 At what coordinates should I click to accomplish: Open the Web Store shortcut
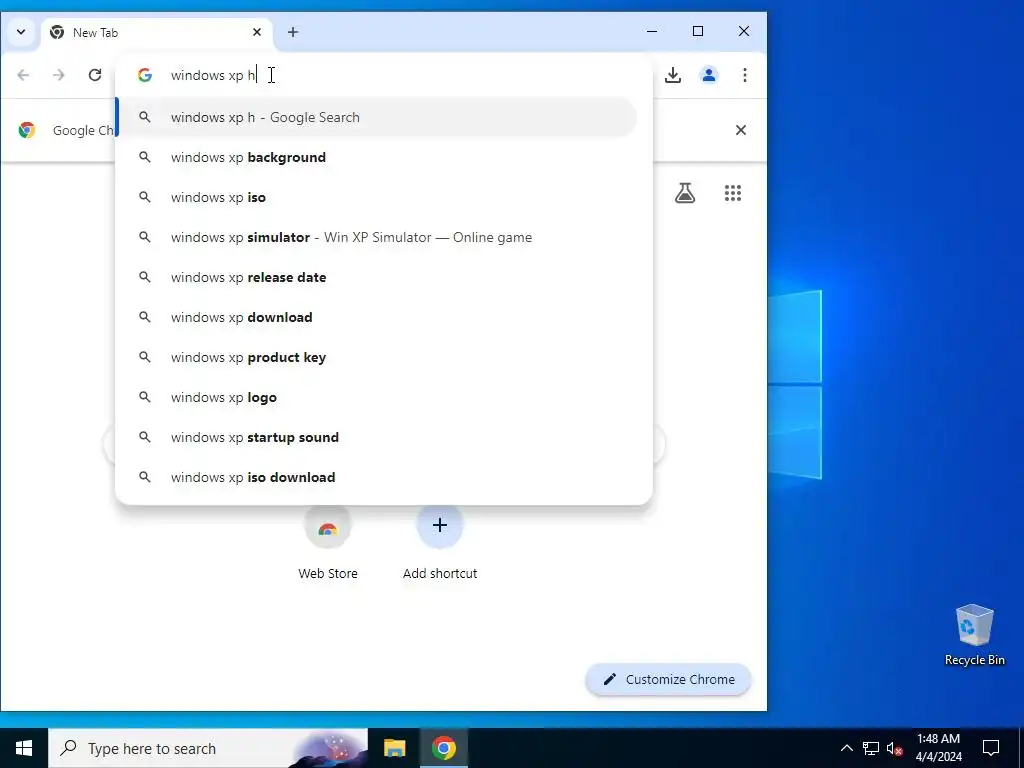pos(328,543)
